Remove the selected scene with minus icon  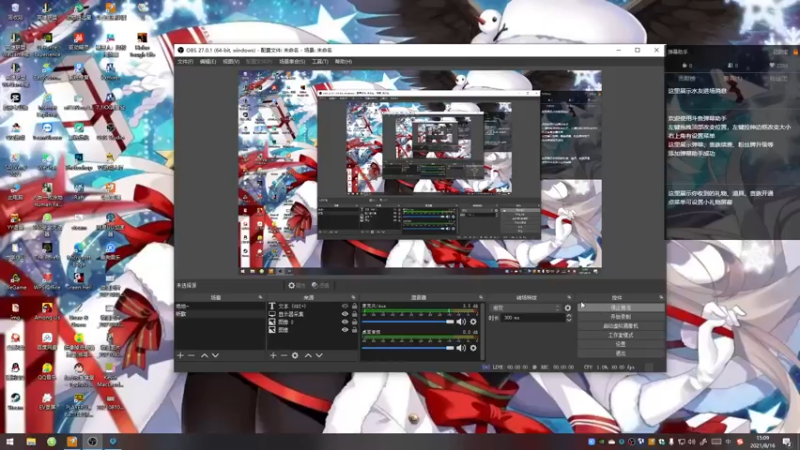tap(191, 355)
